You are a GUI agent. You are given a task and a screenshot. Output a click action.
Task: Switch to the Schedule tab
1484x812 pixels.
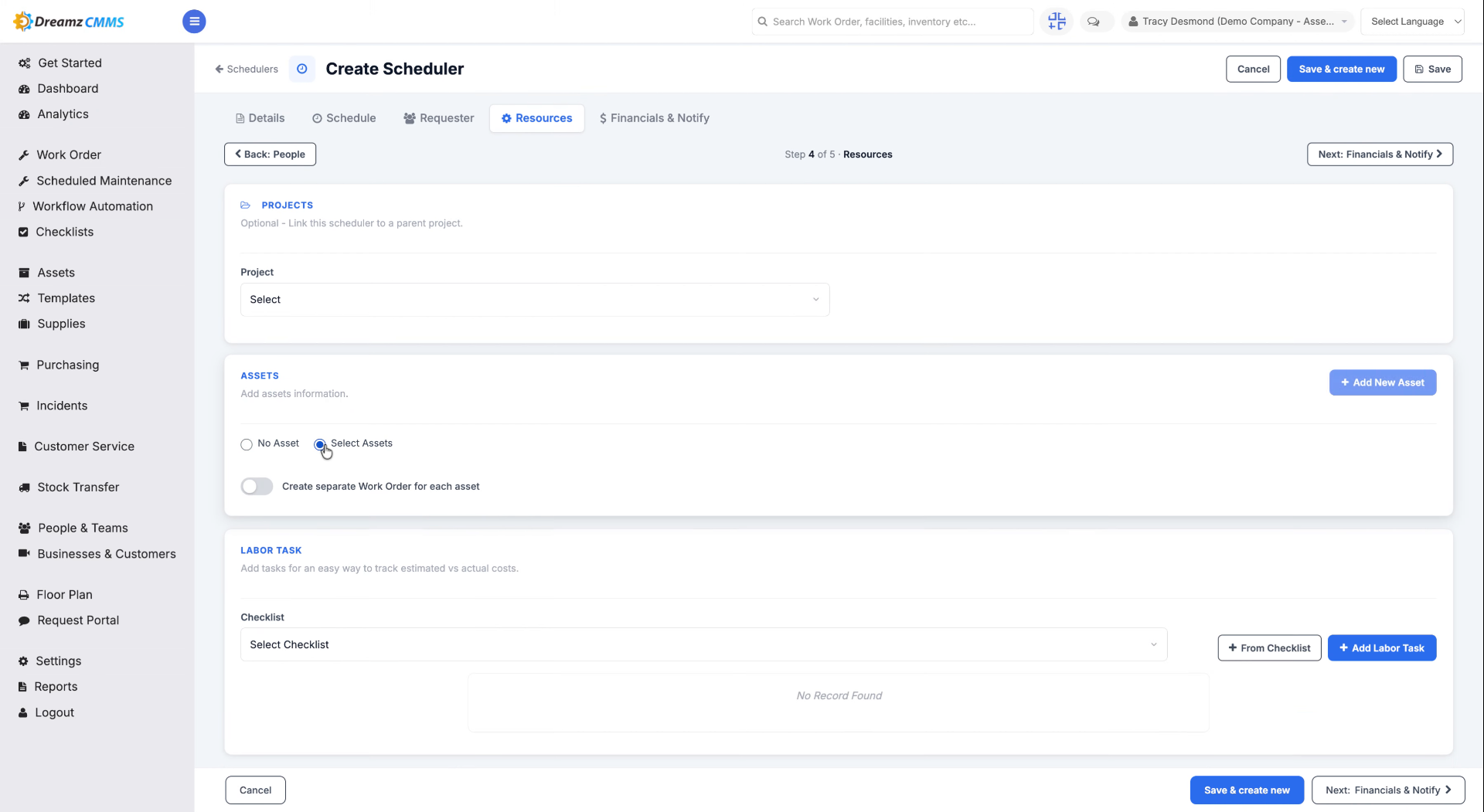point(344,118)
